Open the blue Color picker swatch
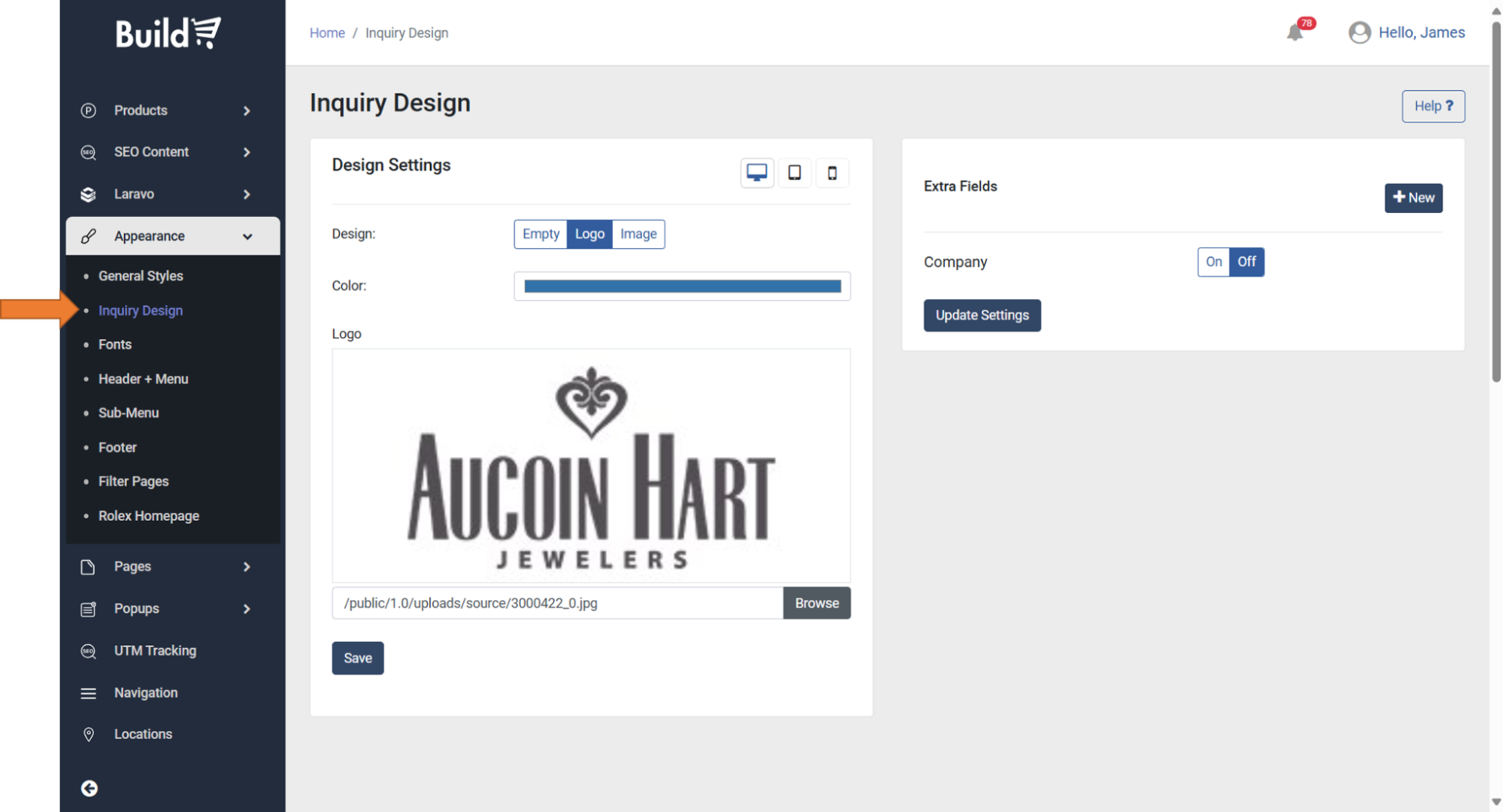The image size is (1503, 812). (682, 286)
